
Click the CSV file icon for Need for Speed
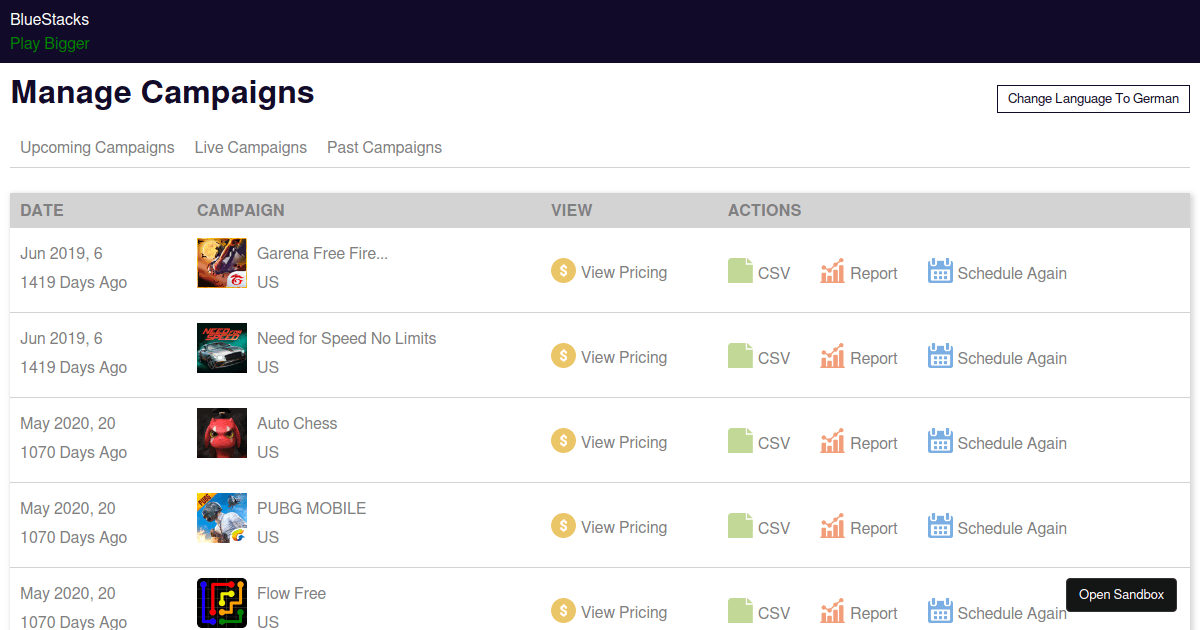(740, 354)
